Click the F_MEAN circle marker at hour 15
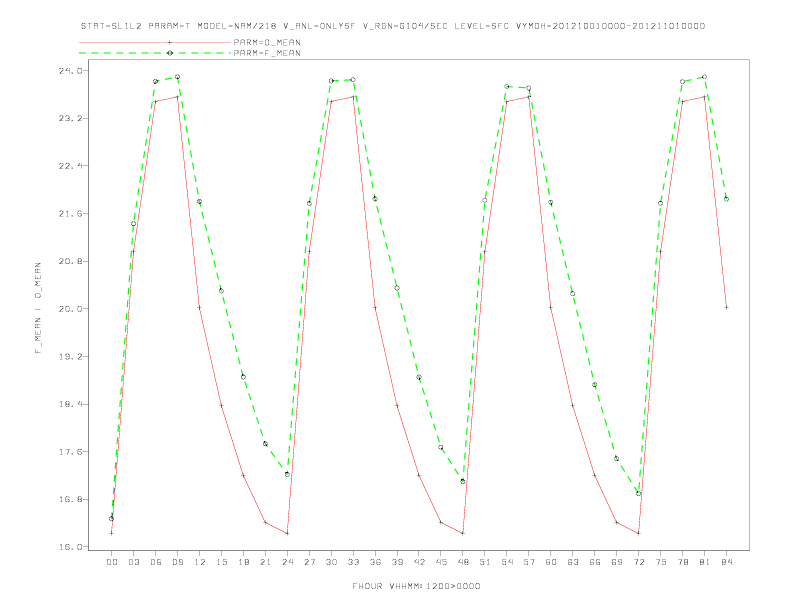 tap(221, 290)
